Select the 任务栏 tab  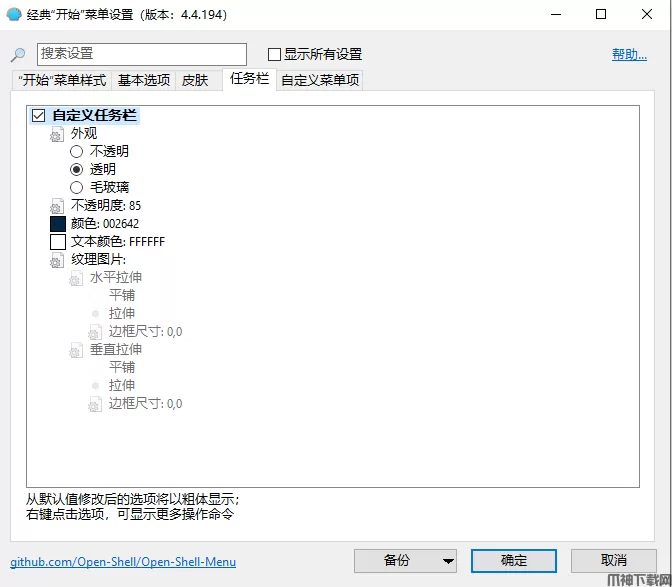click(x=249, y=79)
